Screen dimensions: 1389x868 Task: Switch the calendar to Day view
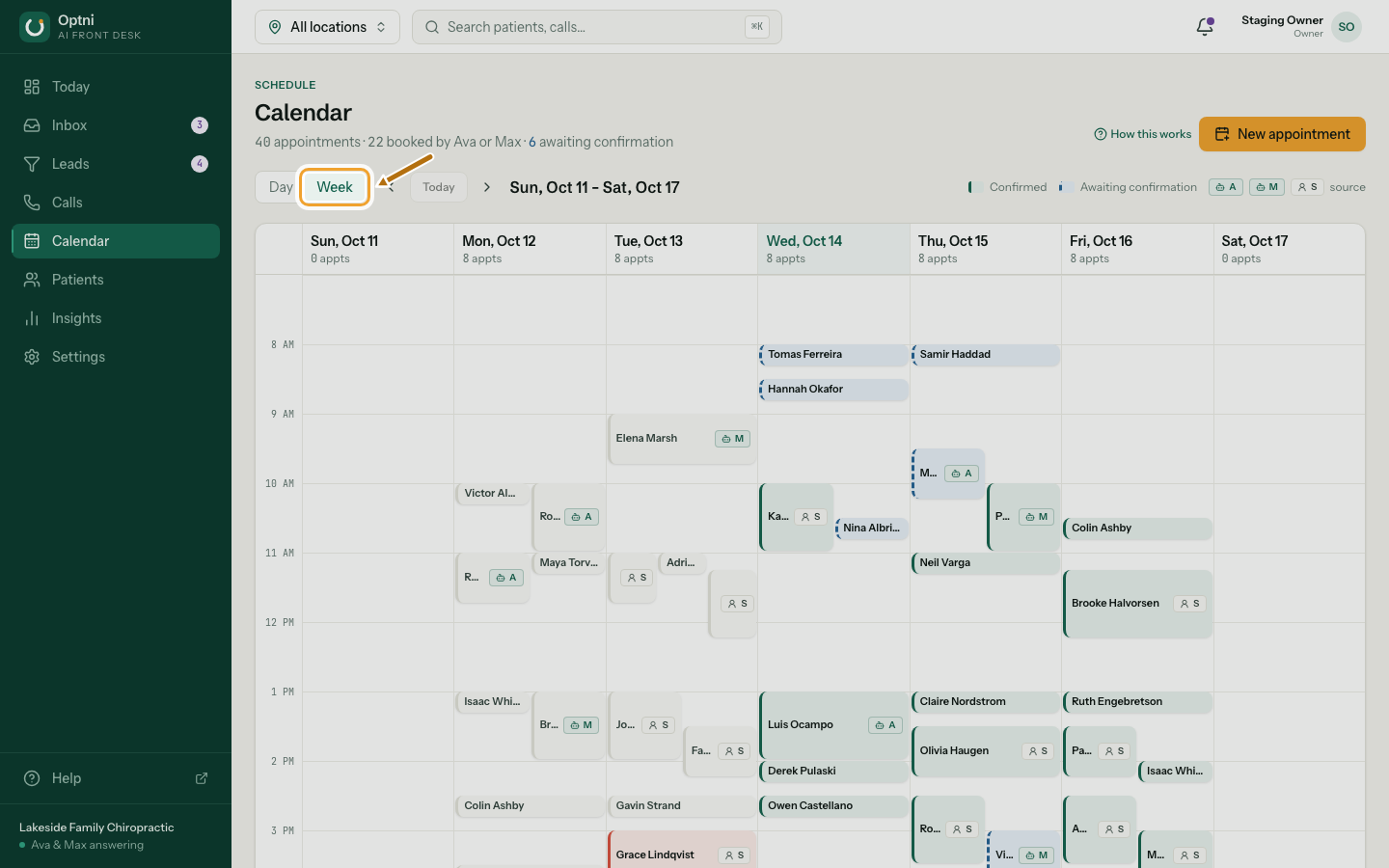281,187
